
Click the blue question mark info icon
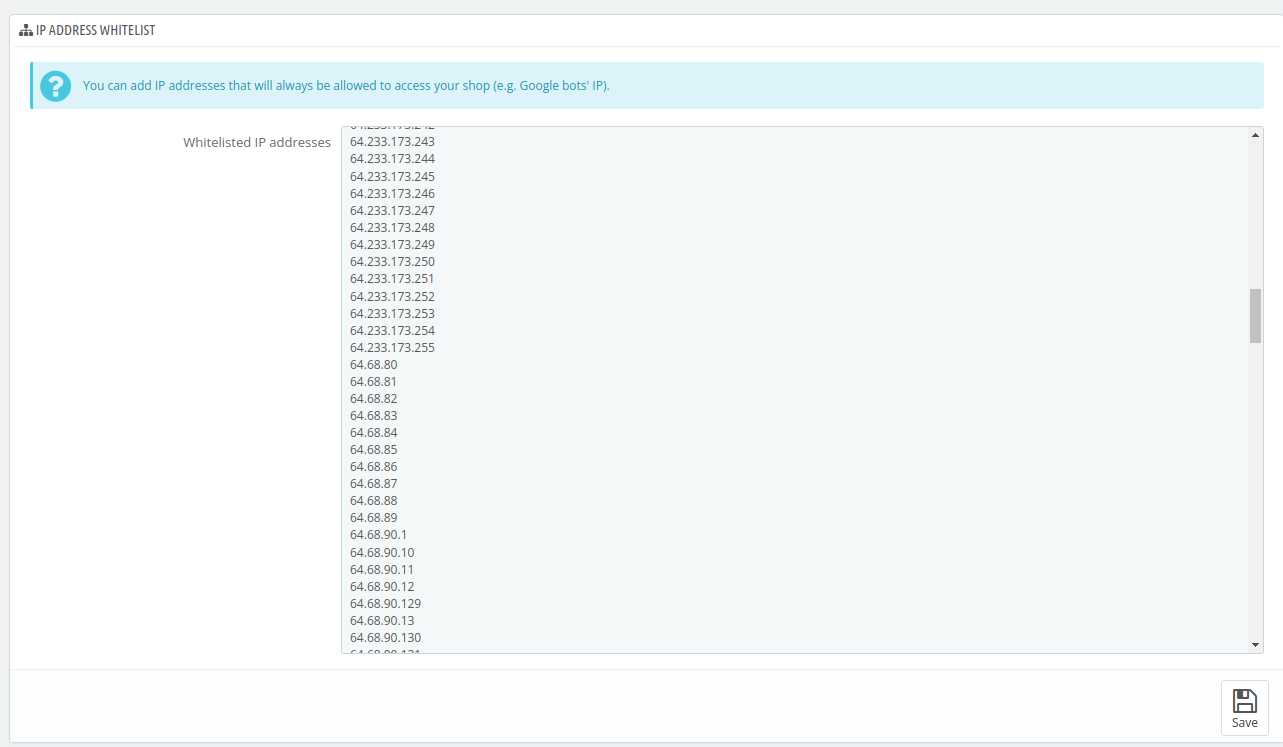point(55,86)
